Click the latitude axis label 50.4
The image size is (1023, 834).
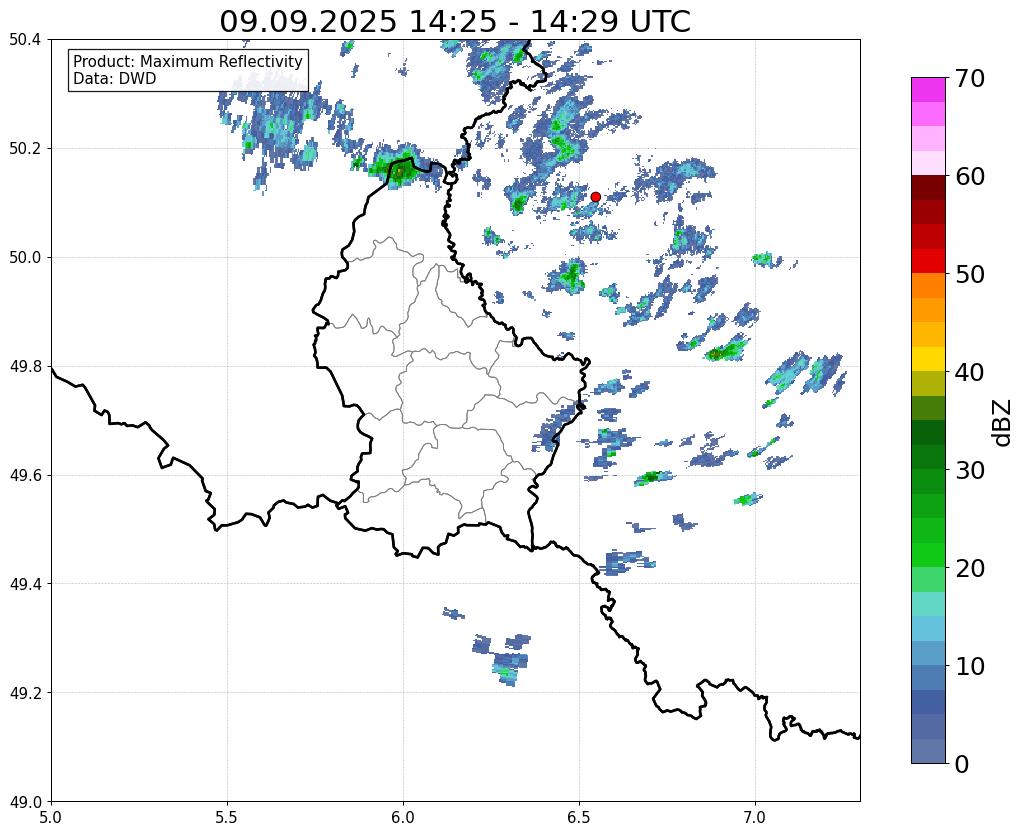[x=25, y=40]
